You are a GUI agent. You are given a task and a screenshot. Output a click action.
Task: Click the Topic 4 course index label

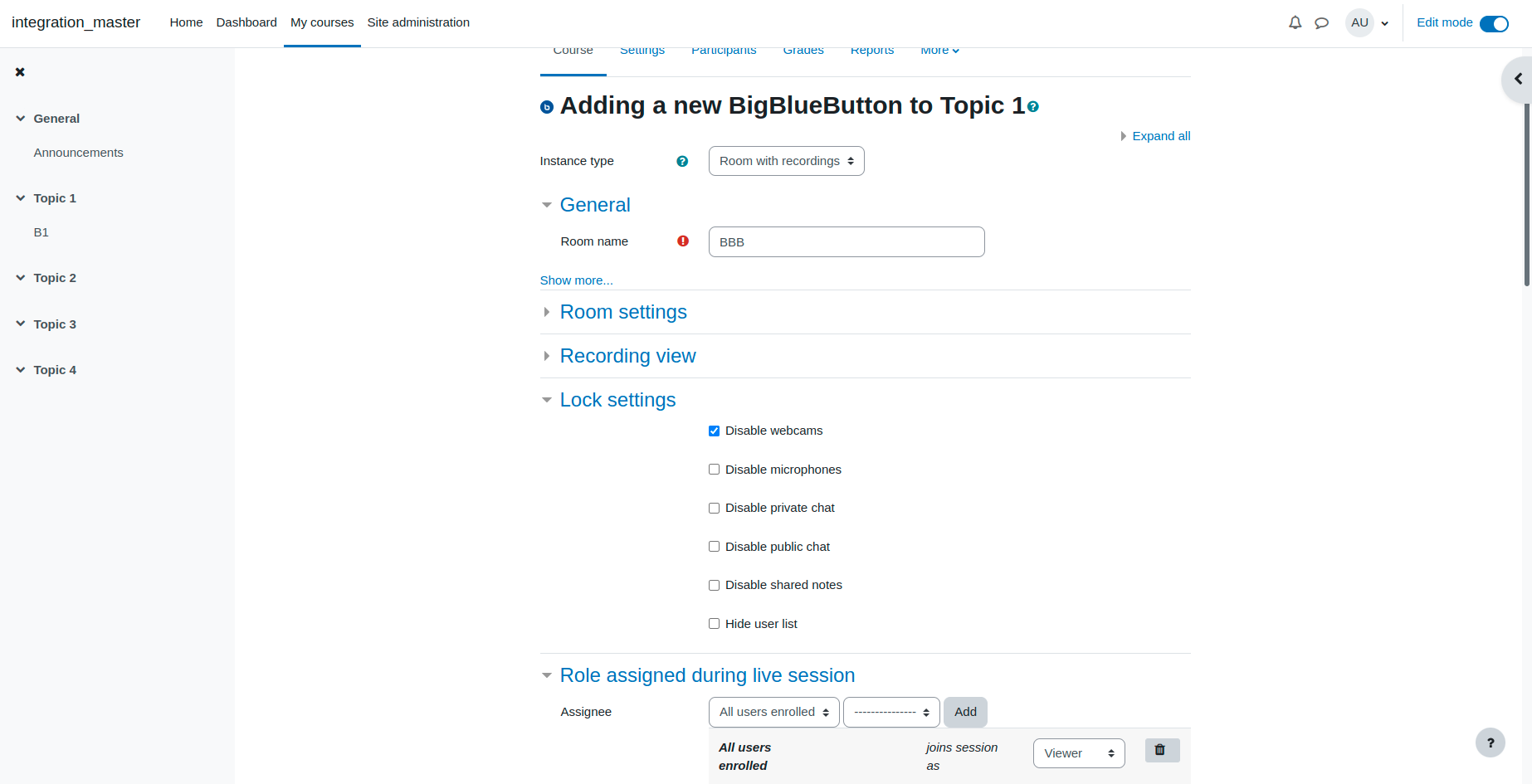click(x=55, y=370)
